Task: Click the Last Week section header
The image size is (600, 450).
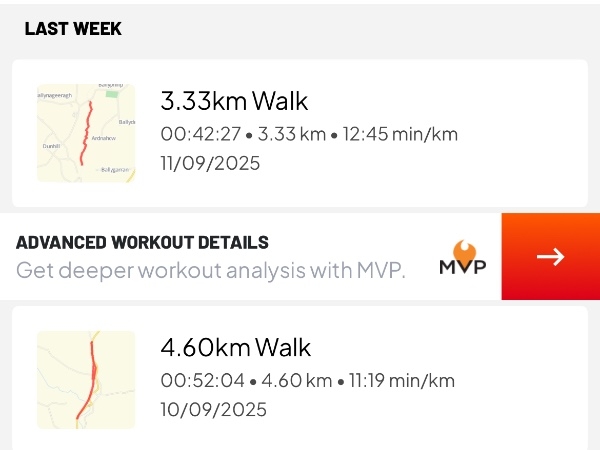Action: click(73, 29)
